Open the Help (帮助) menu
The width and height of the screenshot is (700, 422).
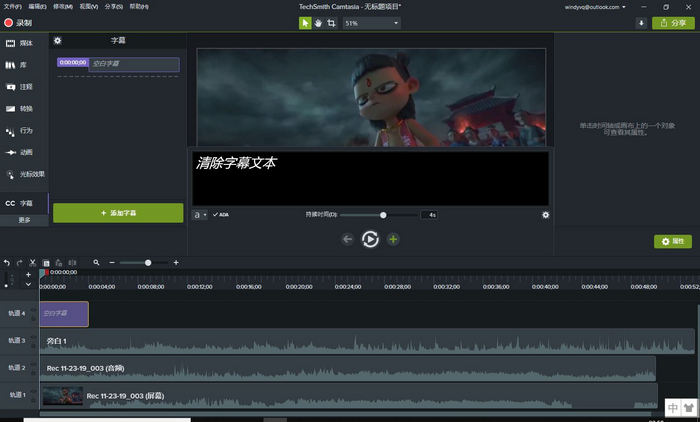tap(139, 7)
